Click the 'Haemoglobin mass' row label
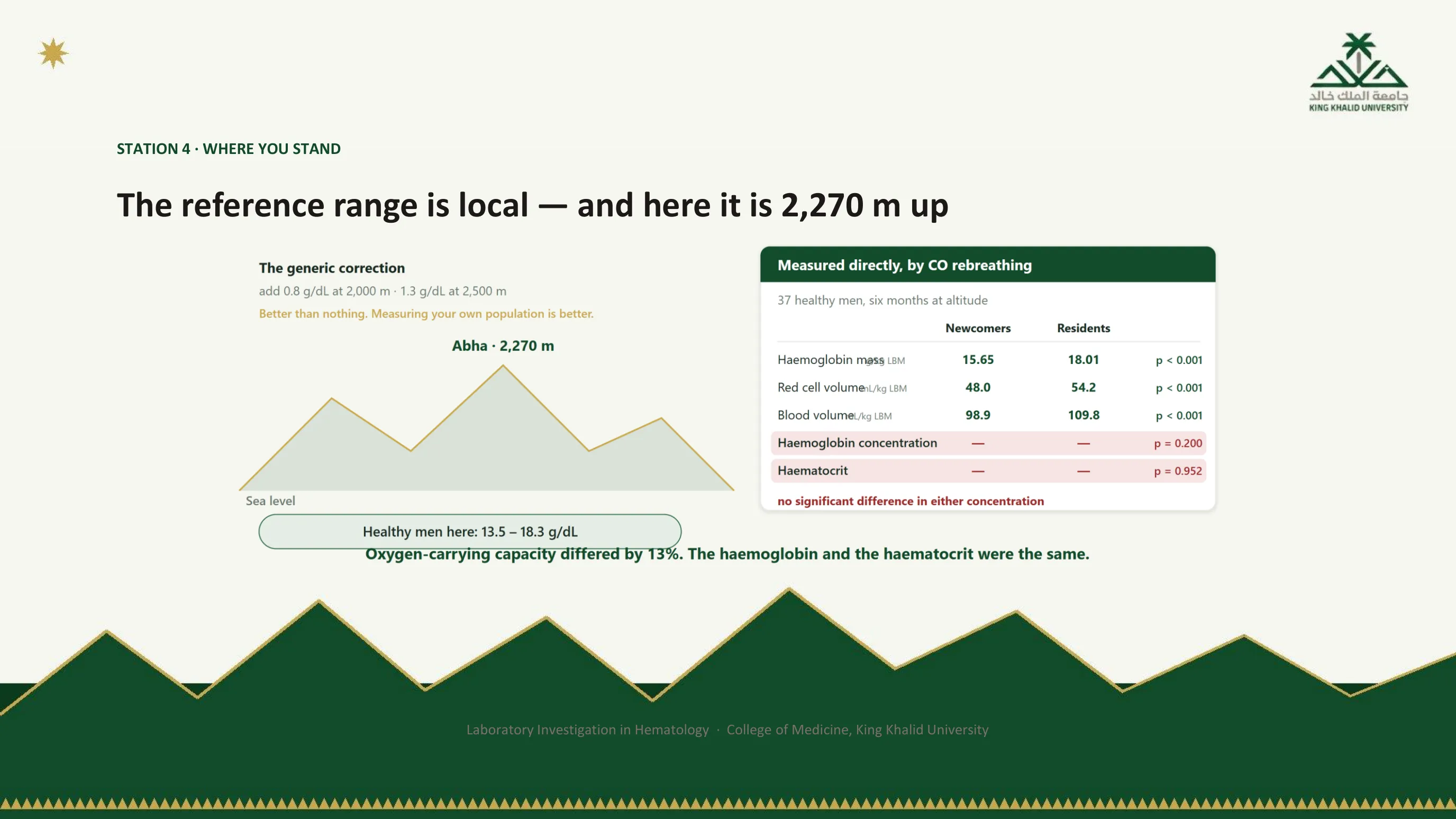The image size is (1456, 819). [x=830, y=359]
